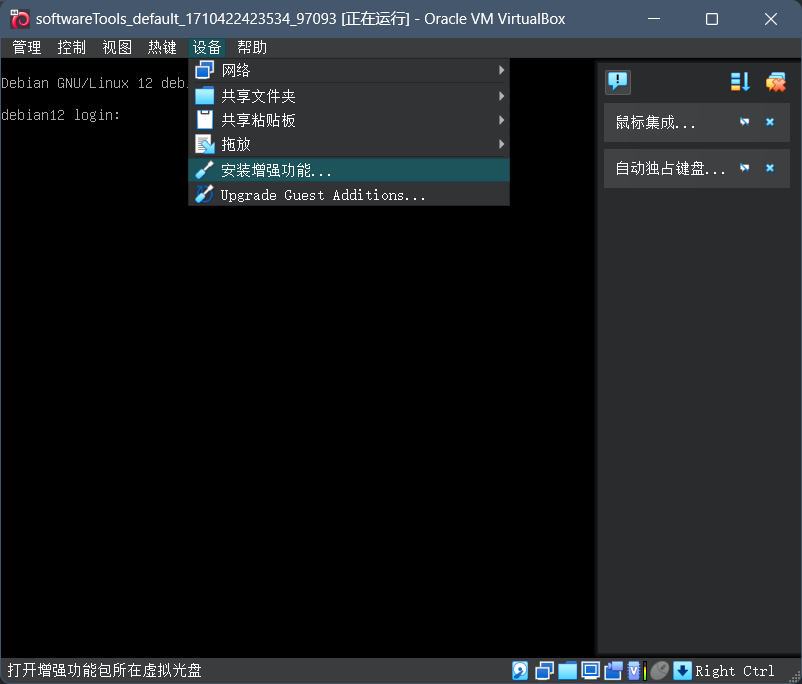Click the network status bar icon

click(545, 671)
